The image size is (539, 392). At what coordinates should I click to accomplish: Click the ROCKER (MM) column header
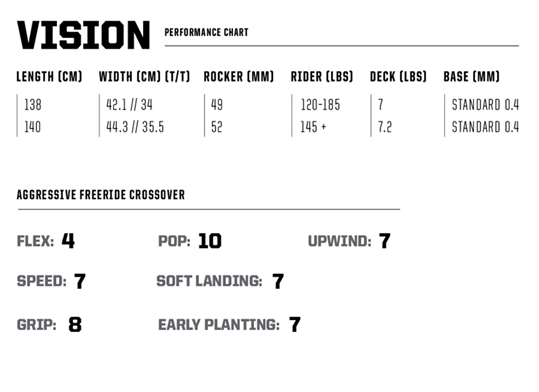[239, 76]
